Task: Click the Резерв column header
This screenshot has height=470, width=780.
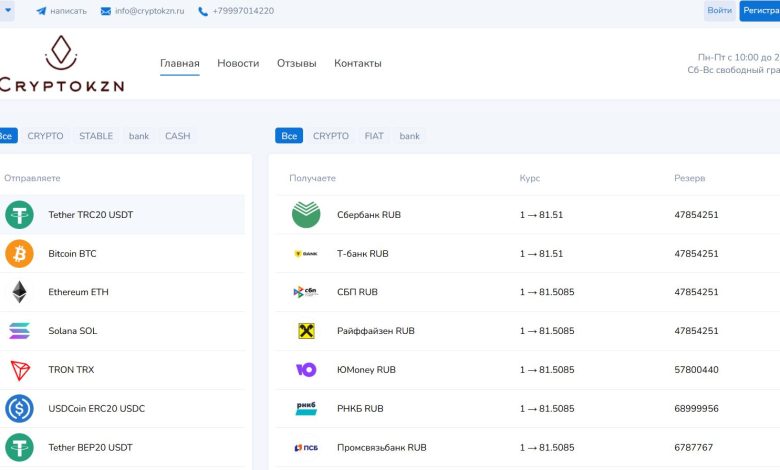Action: coord(689,178)
